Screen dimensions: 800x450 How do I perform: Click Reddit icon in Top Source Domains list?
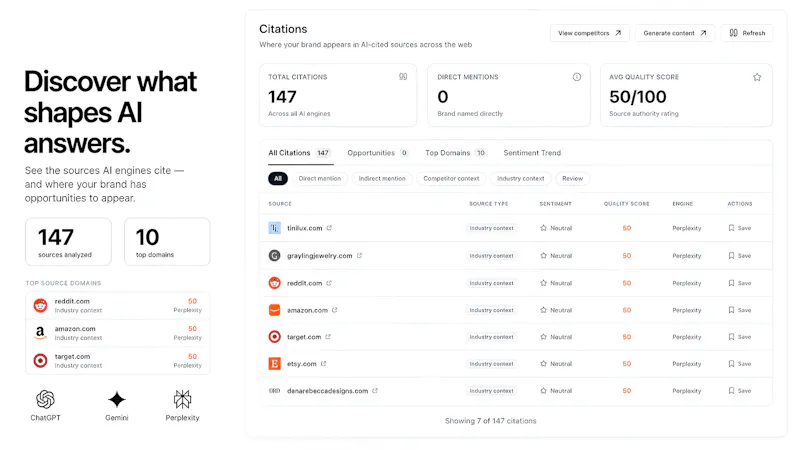(40, 306)
